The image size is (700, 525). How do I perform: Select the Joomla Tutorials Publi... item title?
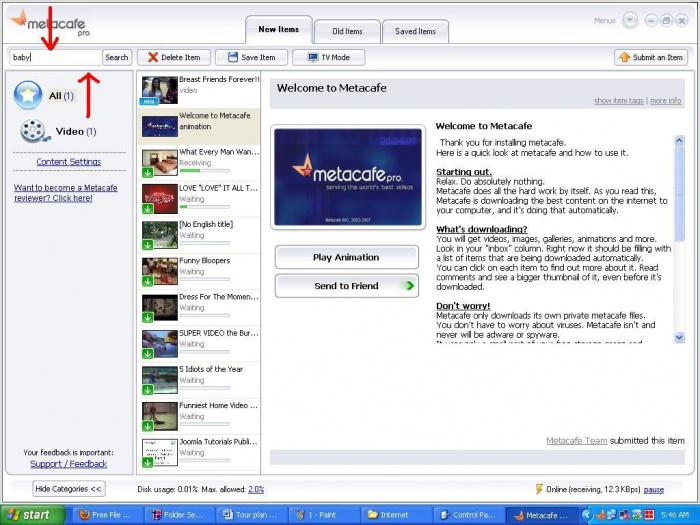click(x=218, y=442)
